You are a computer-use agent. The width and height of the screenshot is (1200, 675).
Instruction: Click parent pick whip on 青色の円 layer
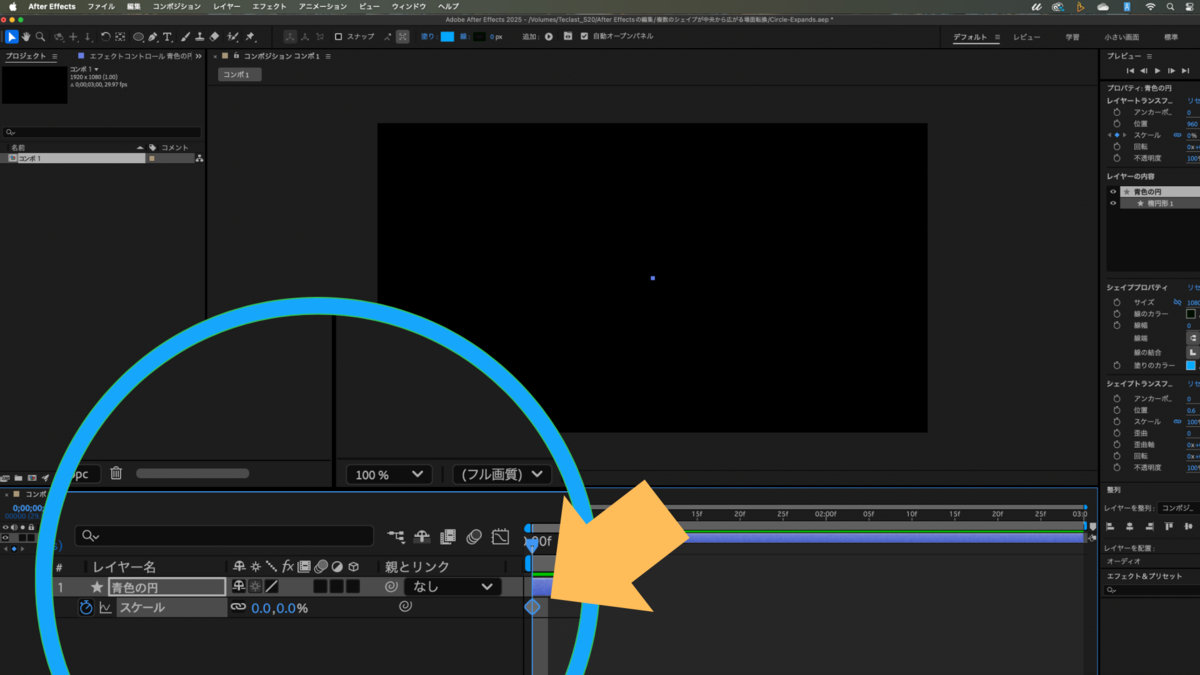(391, 587)
